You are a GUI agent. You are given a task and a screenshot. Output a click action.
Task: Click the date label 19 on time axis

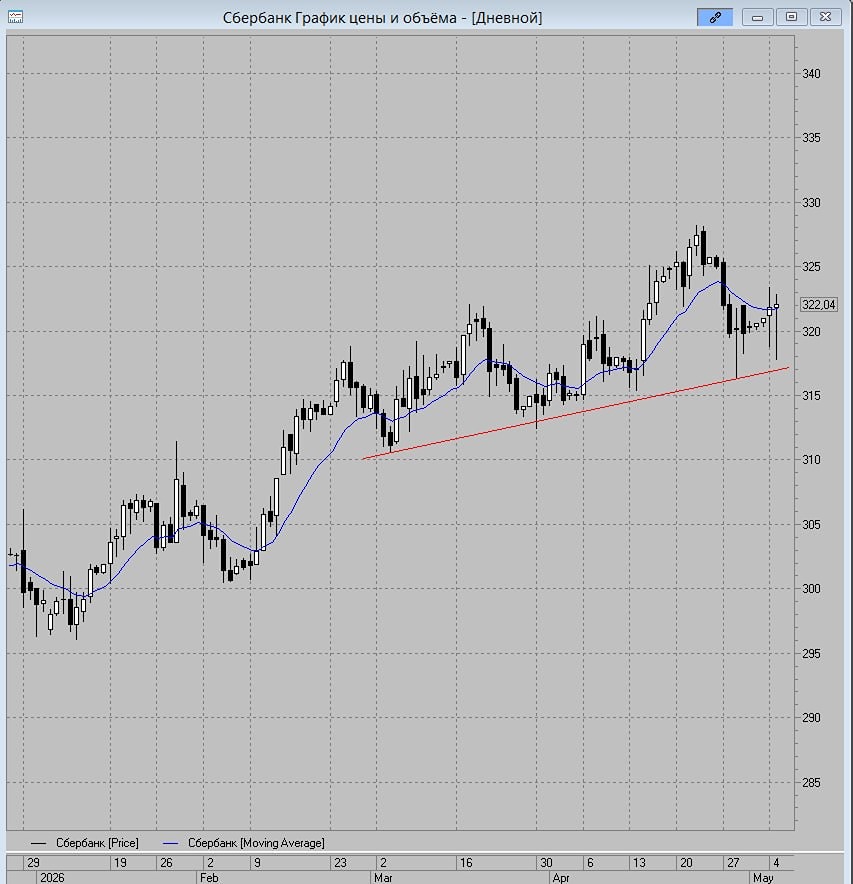click(x=120, y=863)
